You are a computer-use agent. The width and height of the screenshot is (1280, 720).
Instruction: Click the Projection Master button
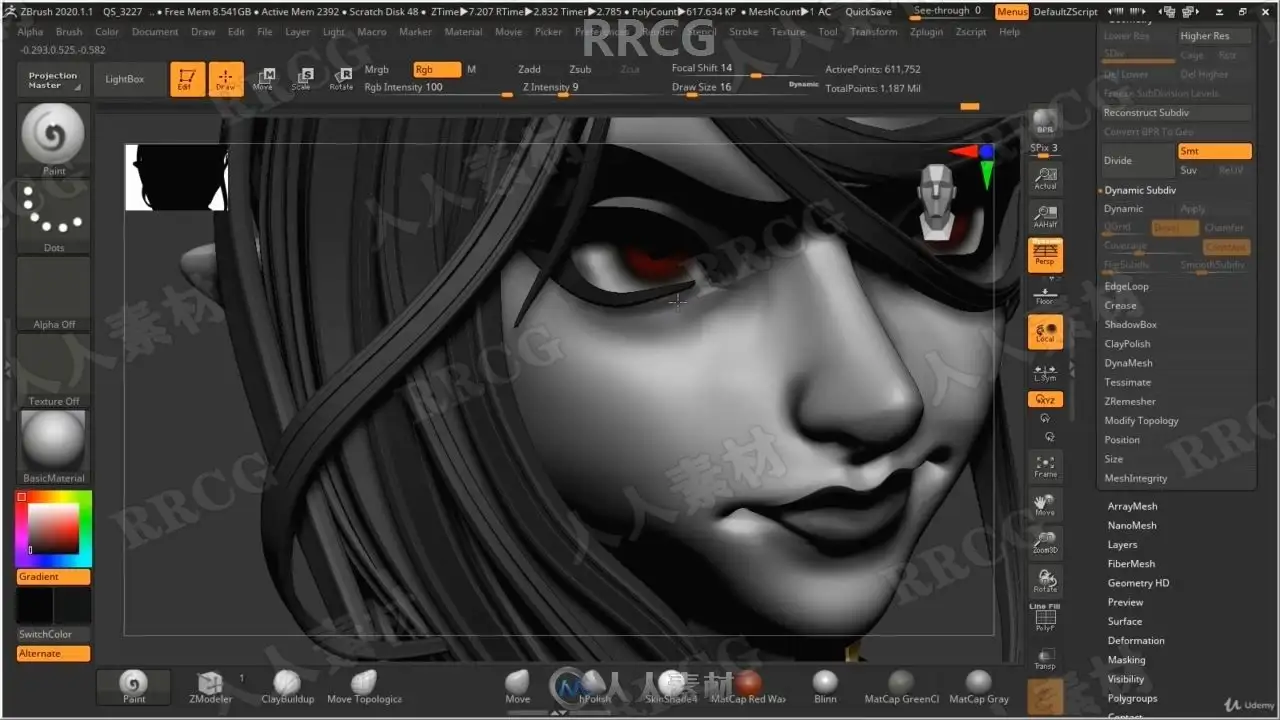[x=52, y=80]
